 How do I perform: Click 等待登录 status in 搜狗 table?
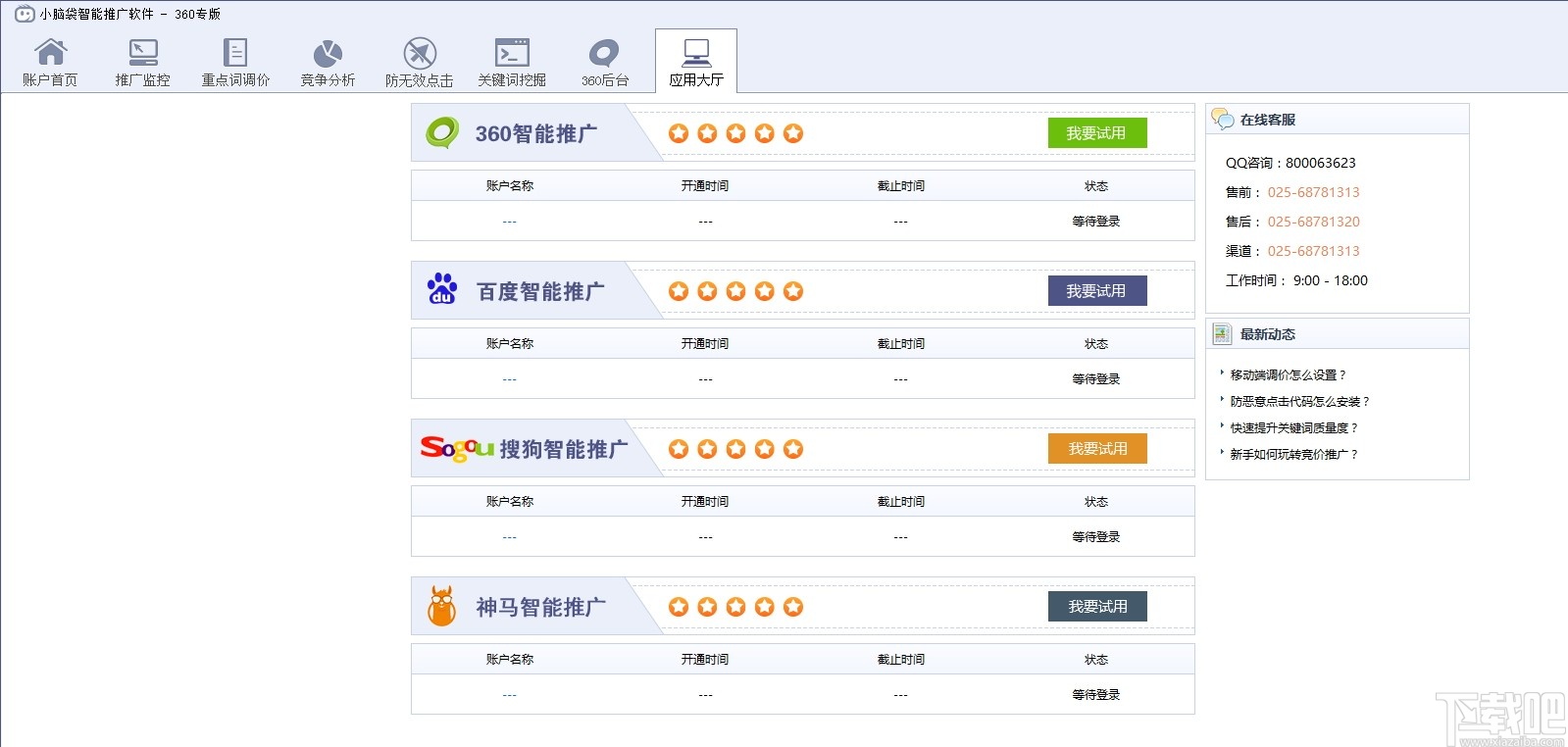click(x=1096, y=537)
